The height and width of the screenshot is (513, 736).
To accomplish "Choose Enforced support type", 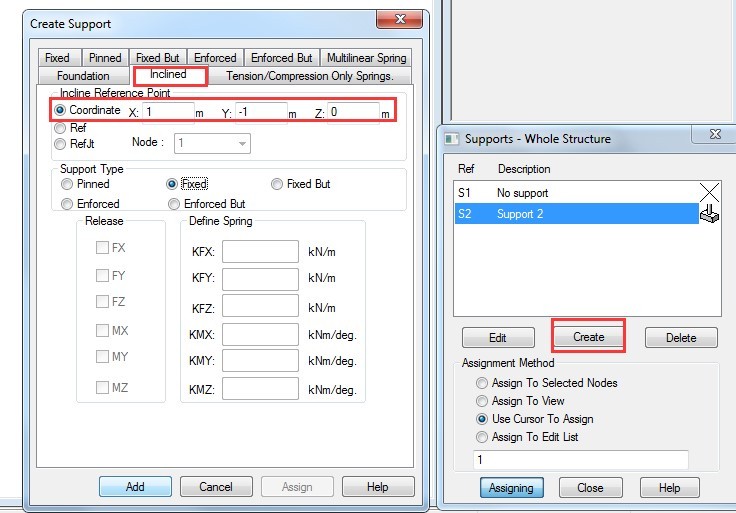I will pyautogui.click(x=91, y=204).
